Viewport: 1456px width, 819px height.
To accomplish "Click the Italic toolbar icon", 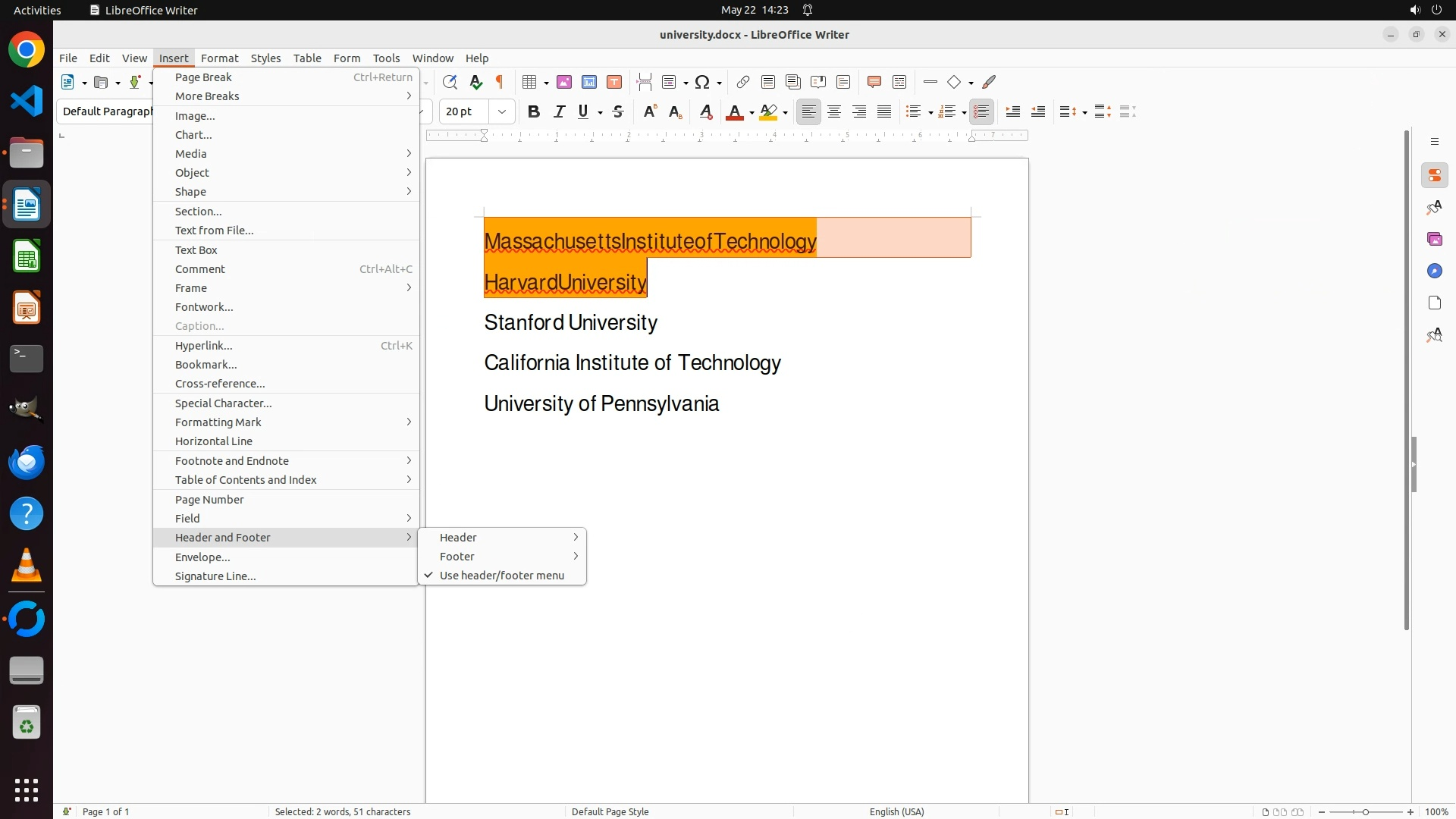I will (x=560, y=112).
